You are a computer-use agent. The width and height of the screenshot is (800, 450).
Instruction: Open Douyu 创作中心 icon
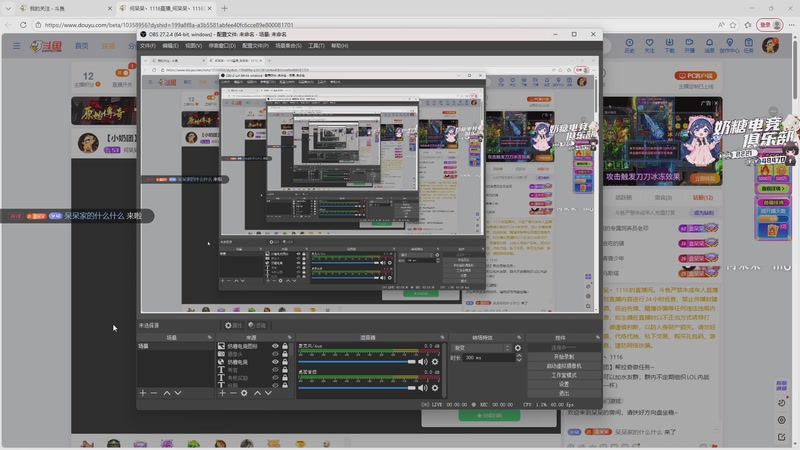(x=730, y=45)
